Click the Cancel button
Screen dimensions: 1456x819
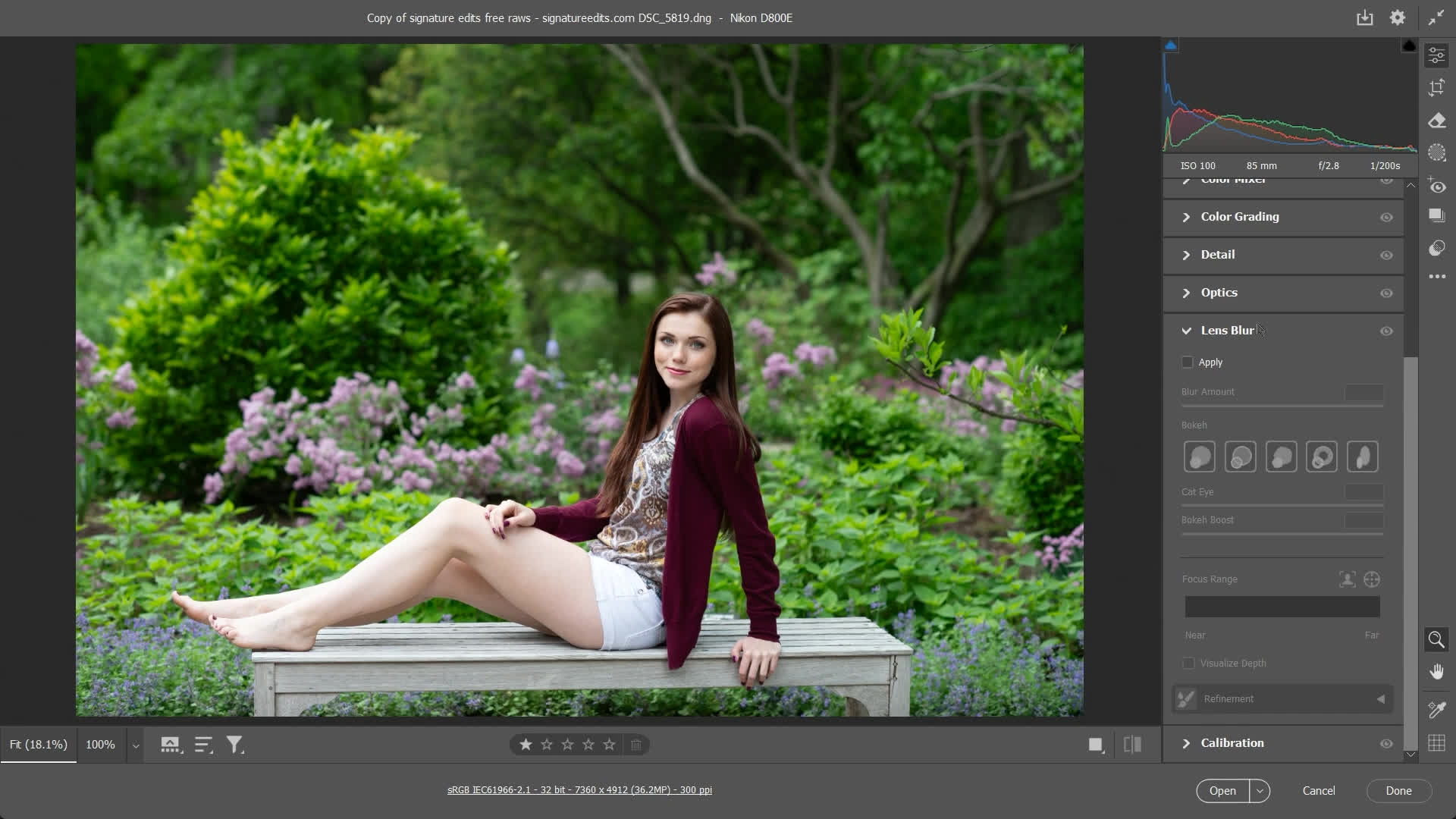coord(1319,791)
